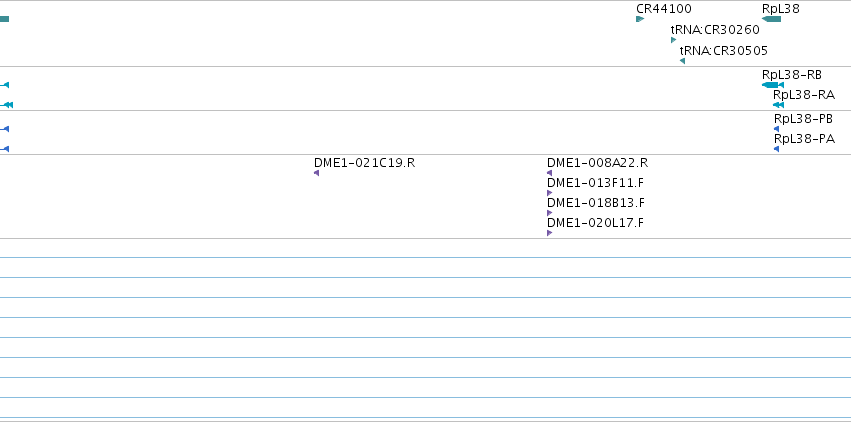
Task: Select the DME1-020L17.F label
Action: point(595,223)
